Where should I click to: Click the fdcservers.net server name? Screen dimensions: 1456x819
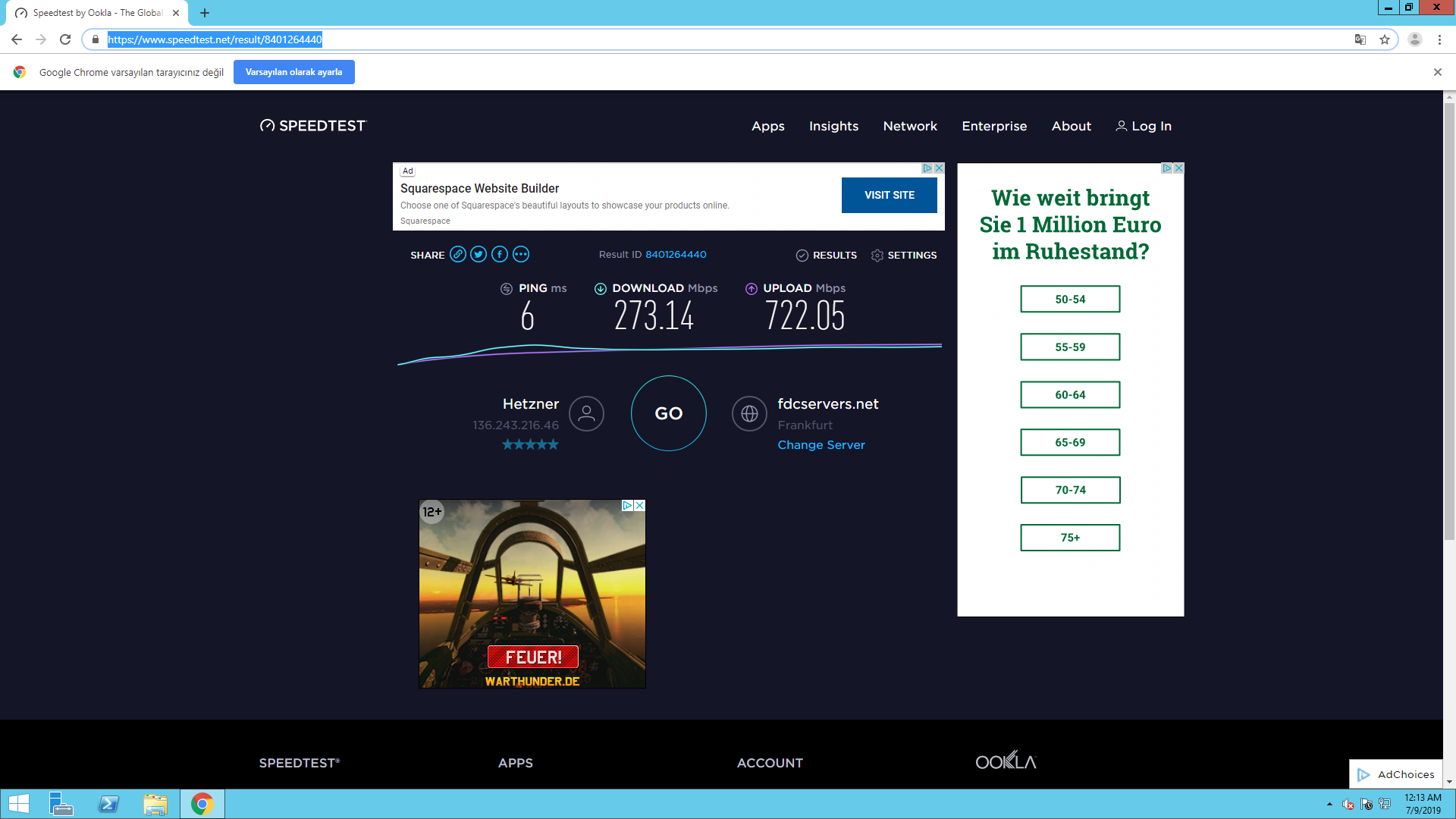pos(828,404)
